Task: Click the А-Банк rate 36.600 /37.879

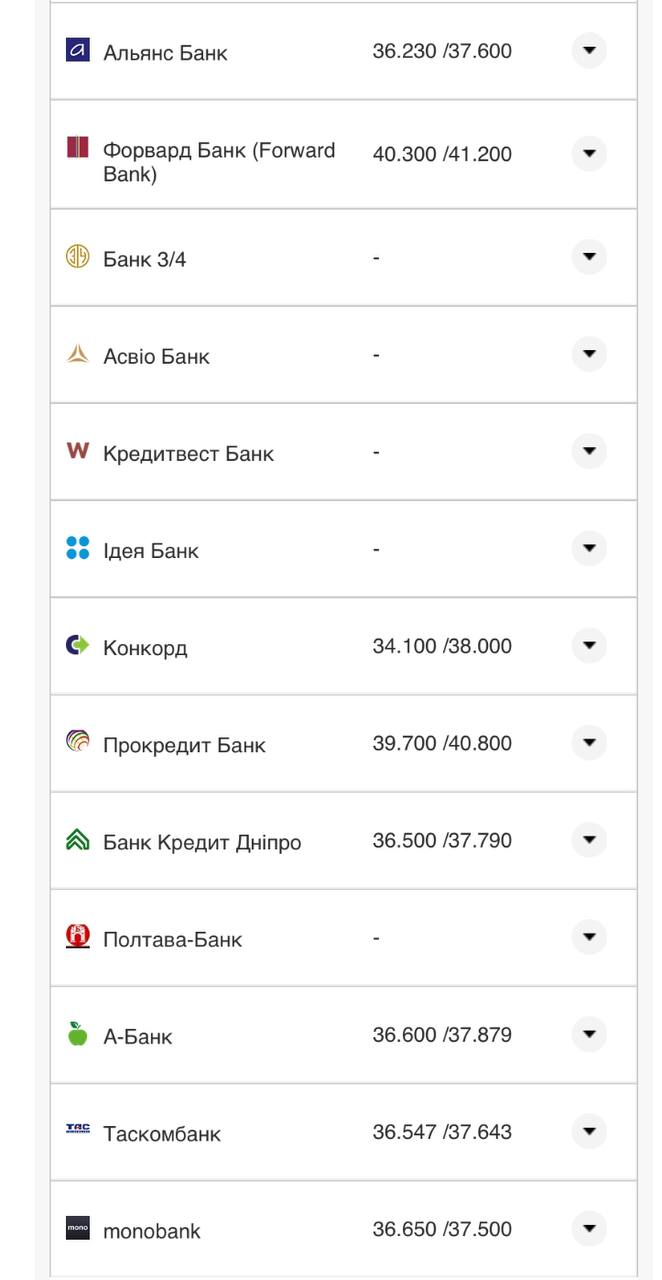Action: [442, 1035]
